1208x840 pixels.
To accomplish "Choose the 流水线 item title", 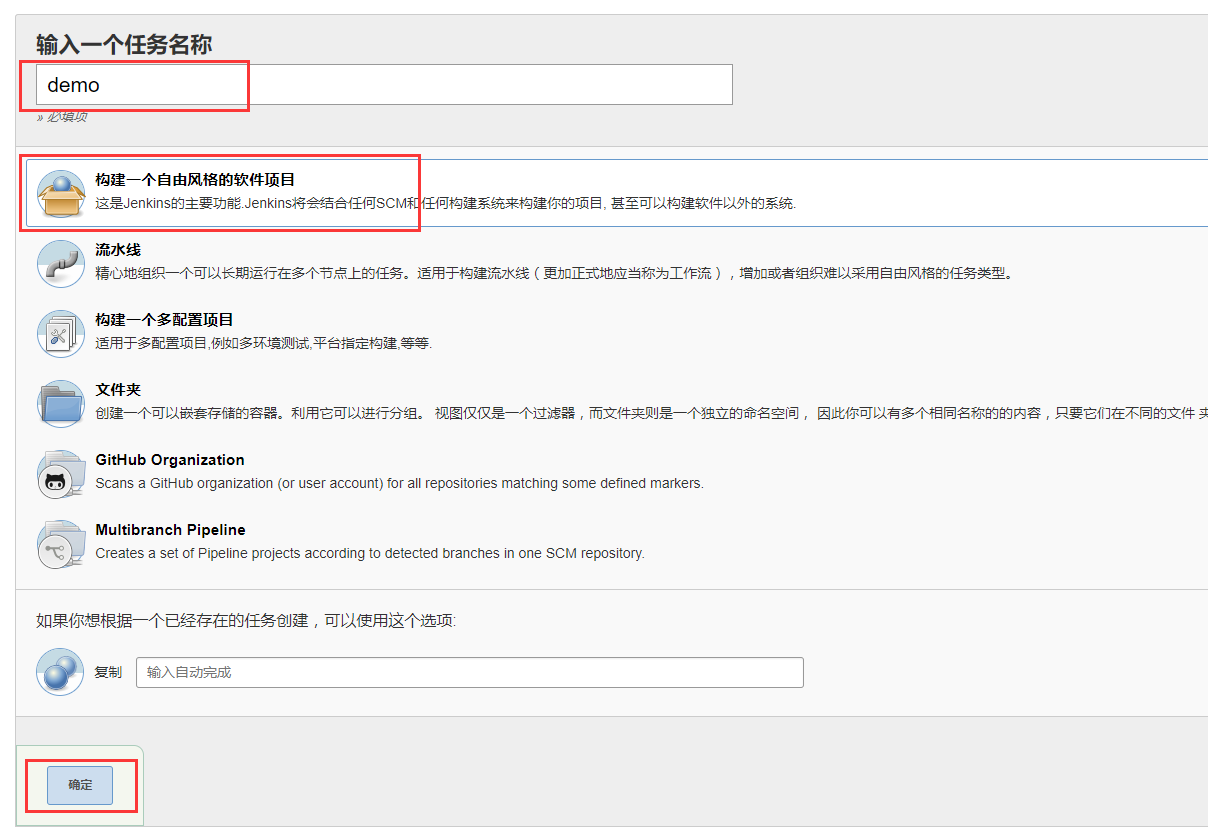I will pyautogui.click(x=118, y=250).
